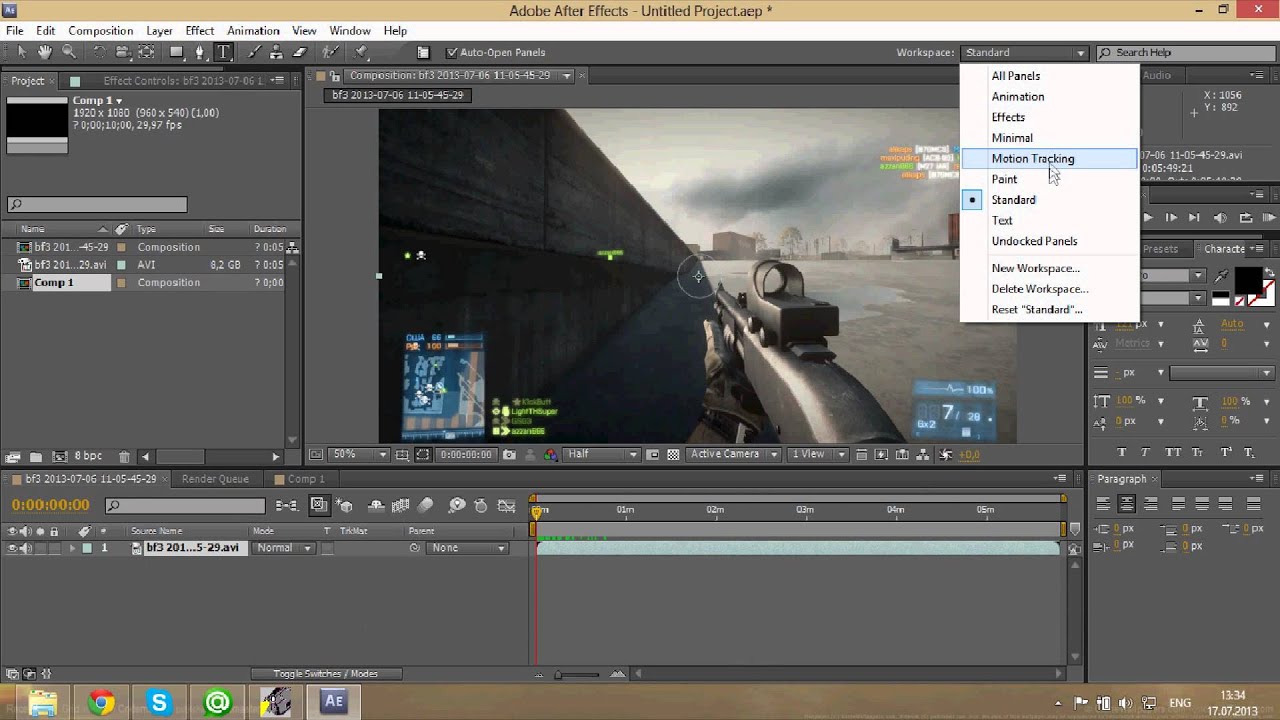Viewport: 1280px width, 720px height.
Task: Toggle the transparency grid in viewer
Action: pyautogui.click(x=673, y=454)
